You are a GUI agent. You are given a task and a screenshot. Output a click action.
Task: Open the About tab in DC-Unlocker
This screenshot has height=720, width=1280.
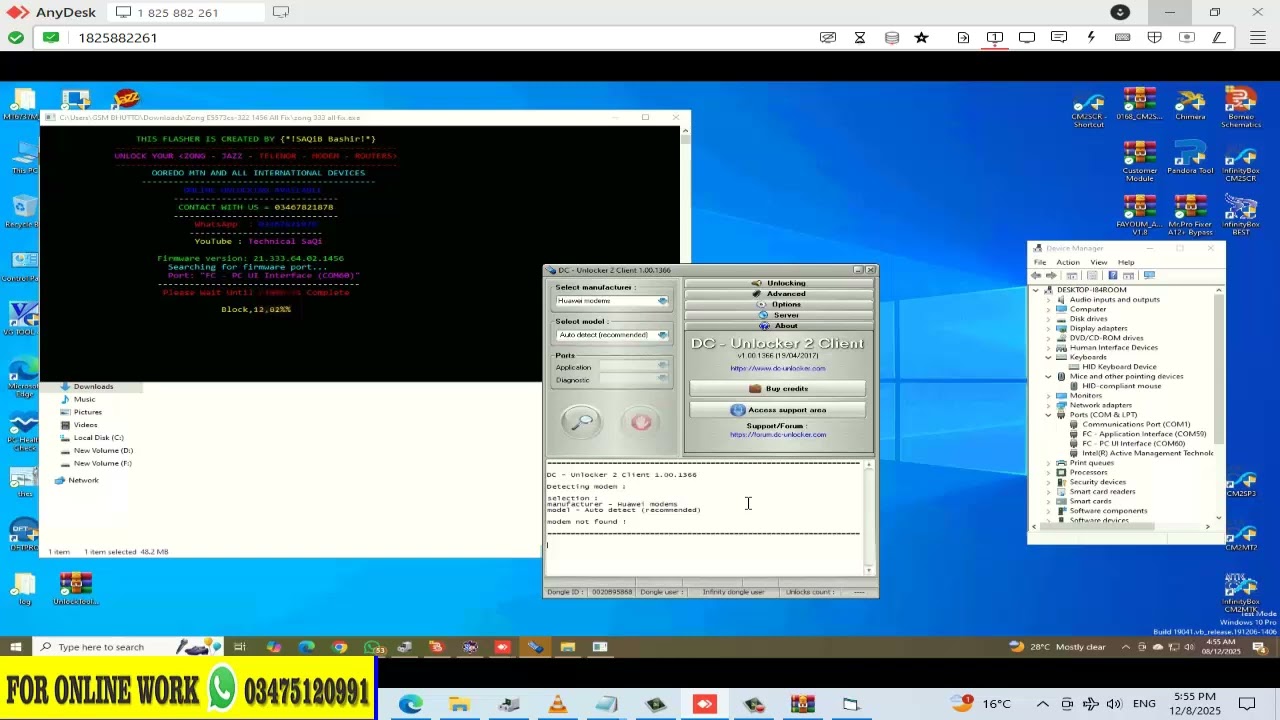pyautogui.click(x=779, y=326)
